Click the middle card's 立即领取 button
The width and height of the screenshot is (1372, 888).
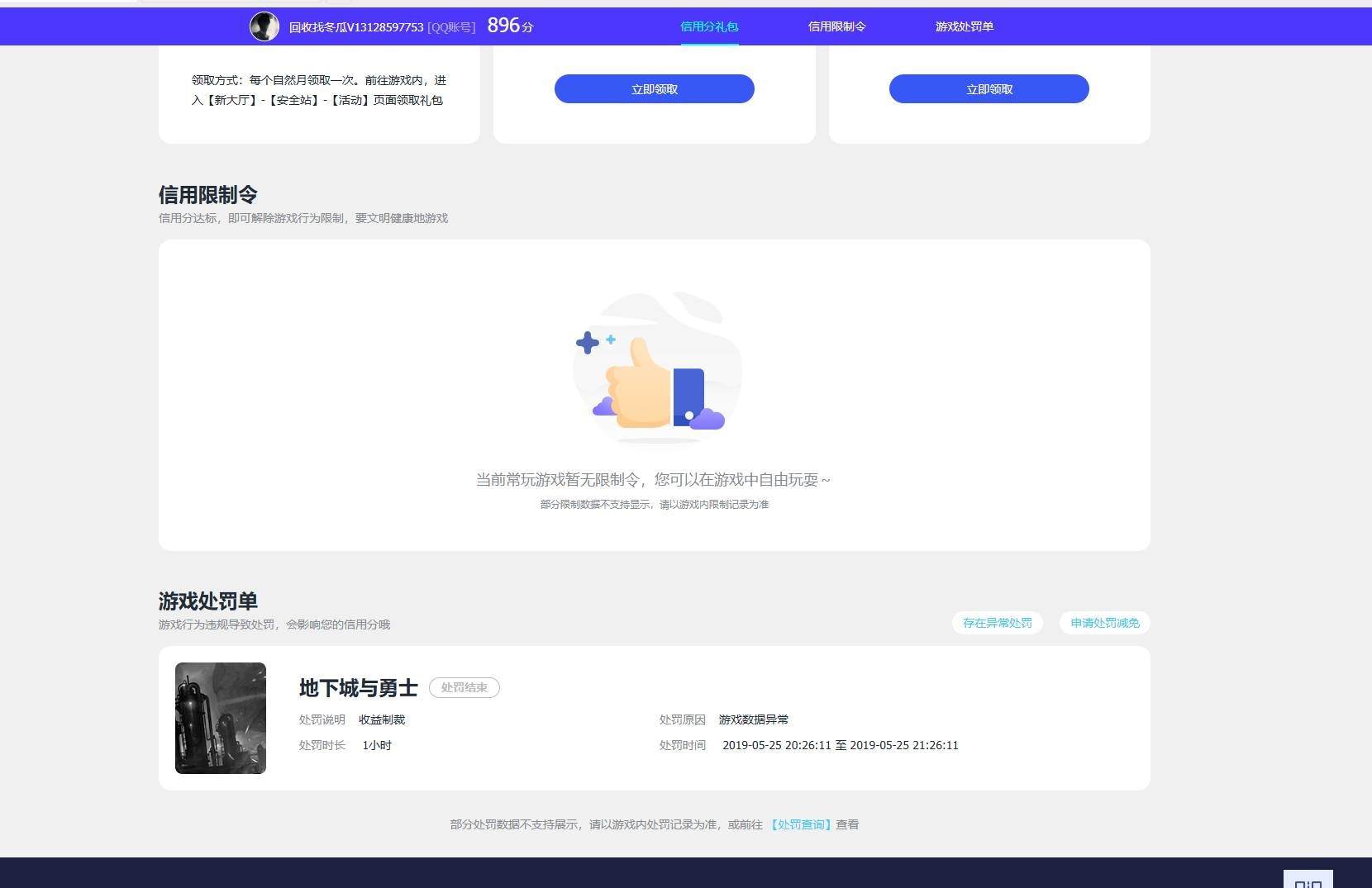point(655,89)
